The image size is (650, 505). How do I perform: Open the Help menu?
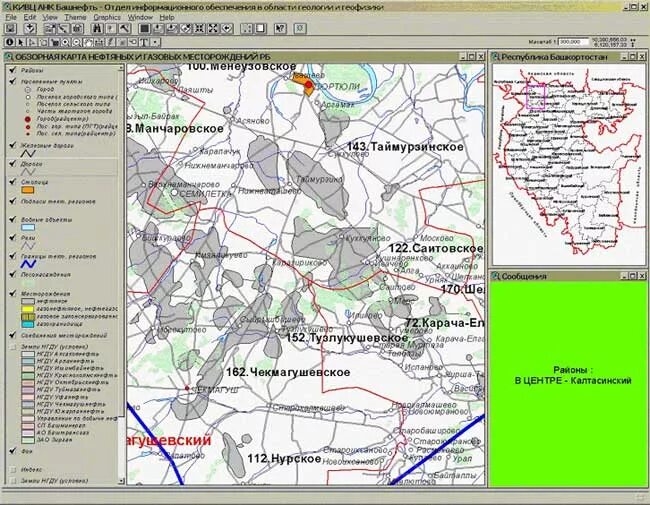click(x=167, y=17)
